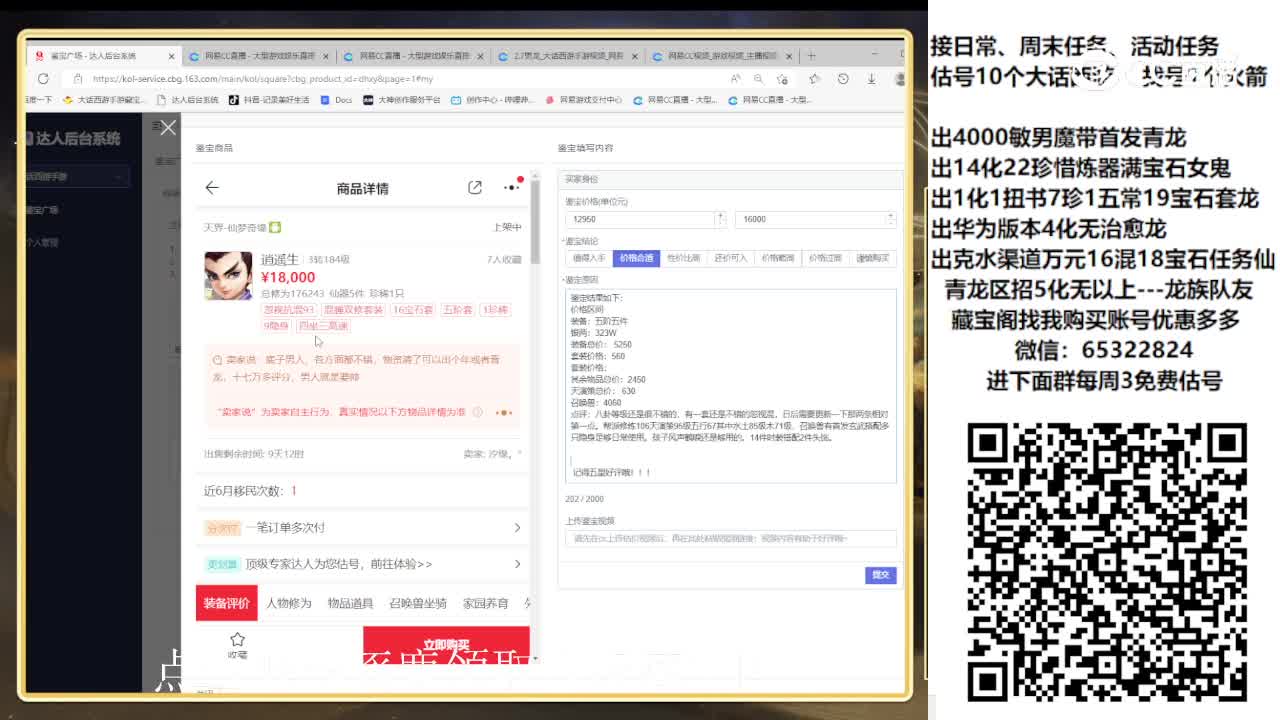Click the zoom magnifier icon in the address bar

[759, 78]
